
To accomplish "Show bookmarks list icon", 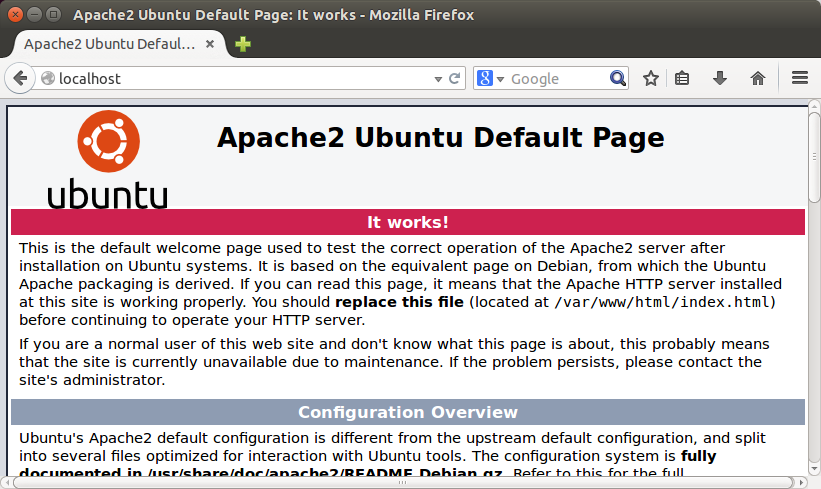I will pos(682,79).
